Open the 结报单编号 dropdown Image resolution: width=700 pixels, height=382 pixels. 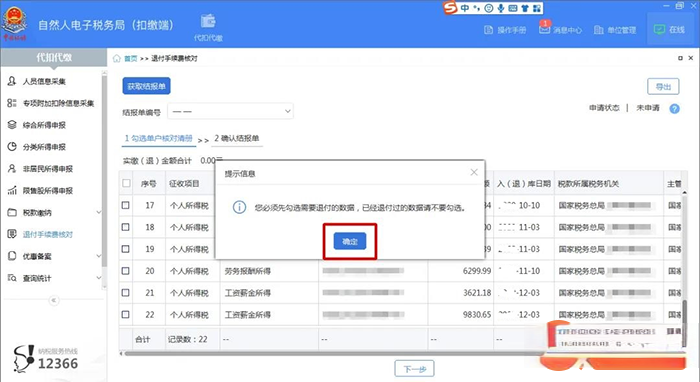(x=230, y=111)
